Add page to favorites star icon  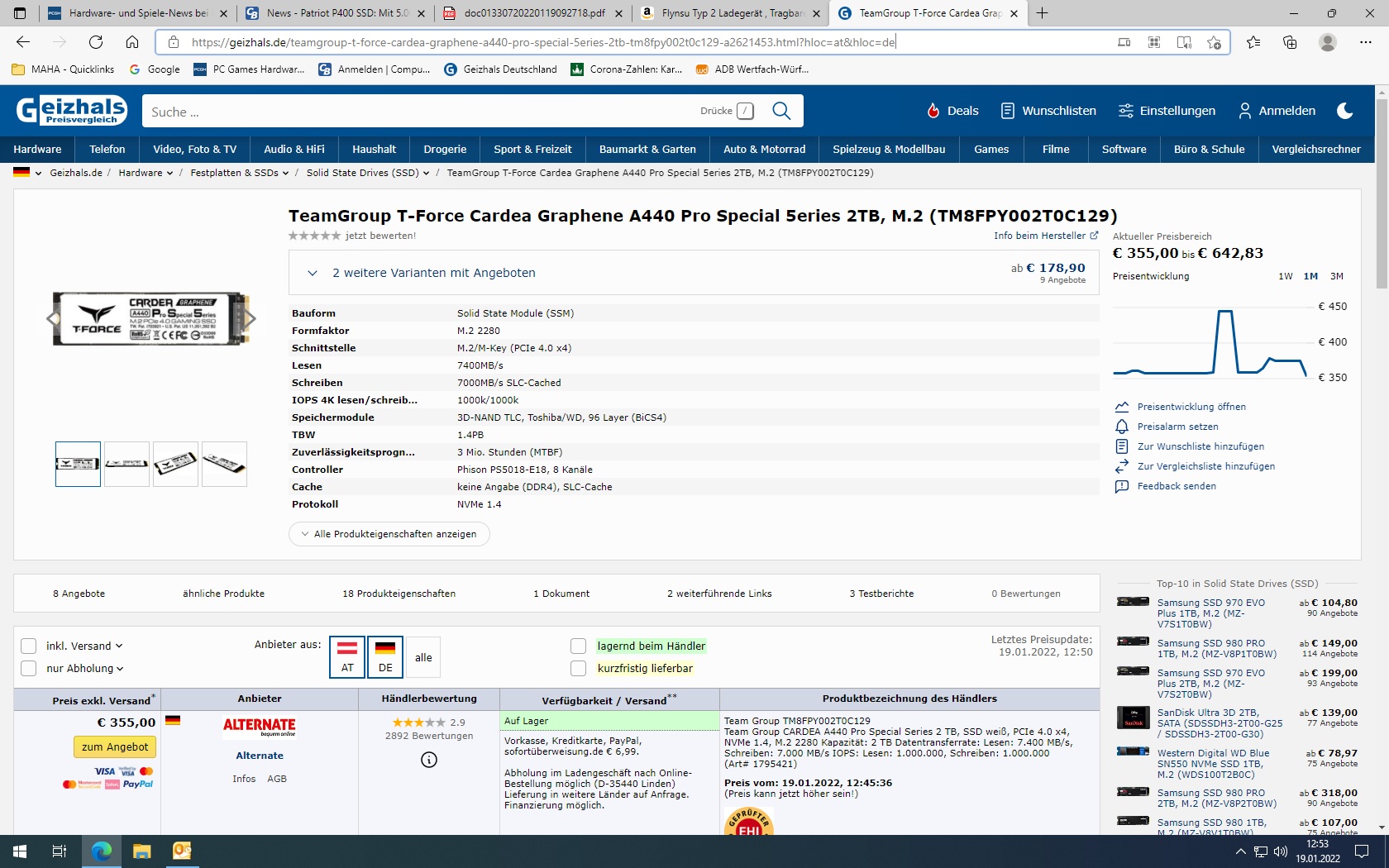(1214, 42)
